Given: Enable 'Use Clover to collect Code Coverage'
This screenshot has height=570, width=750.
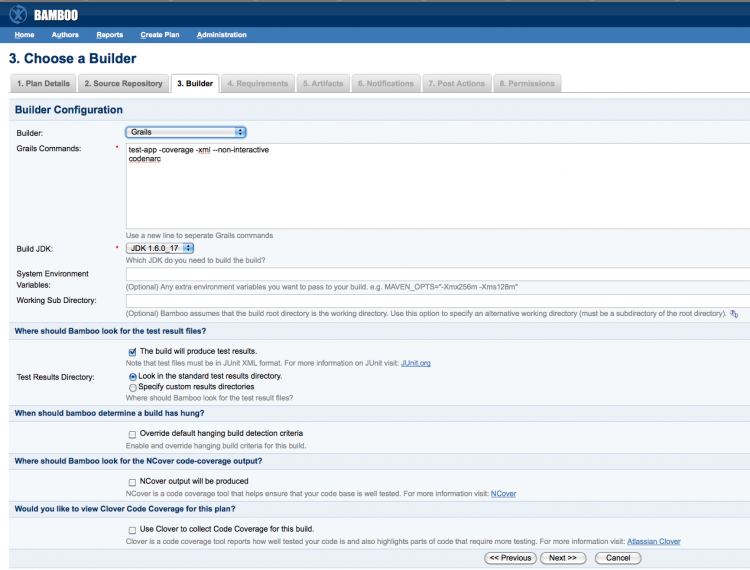Looking at the screenshot, I should coord(132,530).
